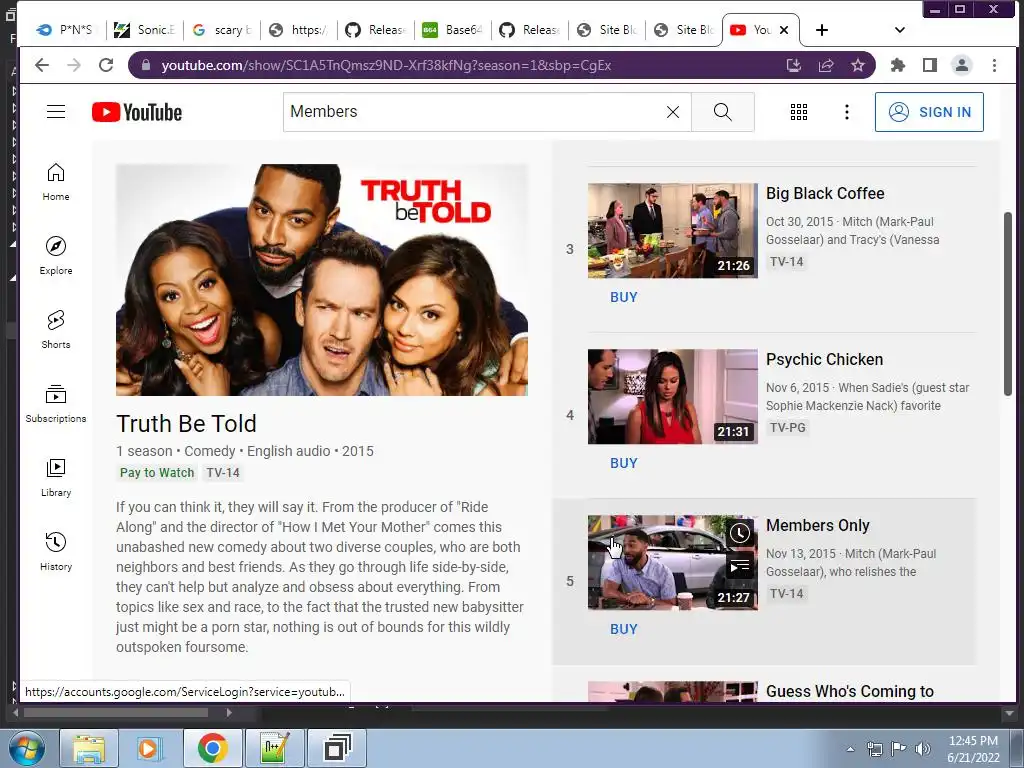Open Guess Who's Coming to episode title
The width and height of the screenshot is (1024, 768).
pos(850,691)
